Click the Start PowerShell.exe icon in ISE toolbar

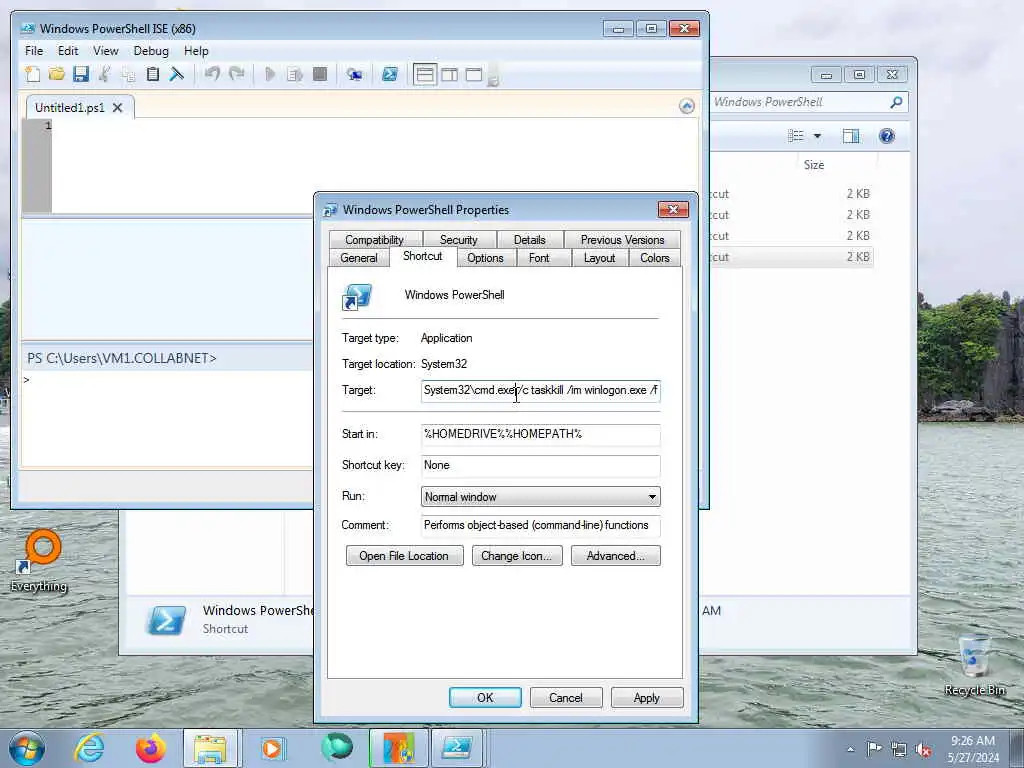click(390, 74)
